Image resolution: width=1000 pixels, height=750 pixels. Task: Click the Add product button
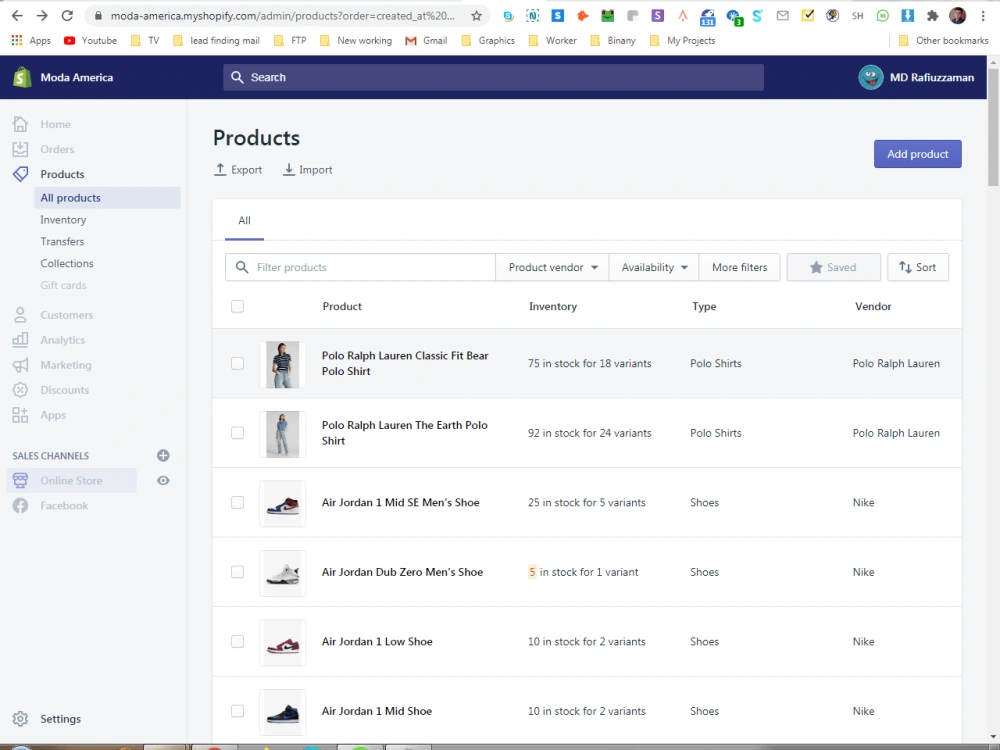pyautogui.click(x=917, y=154)
